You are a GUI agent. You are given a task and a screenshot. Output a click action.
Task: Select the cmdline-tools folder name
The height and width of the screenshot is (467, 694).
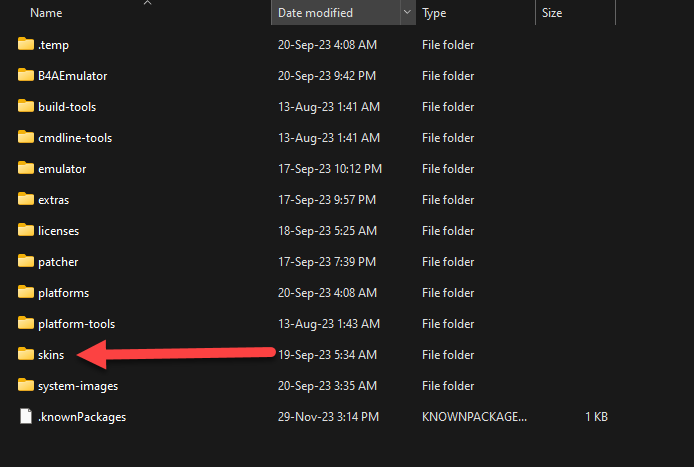[75, 138]
